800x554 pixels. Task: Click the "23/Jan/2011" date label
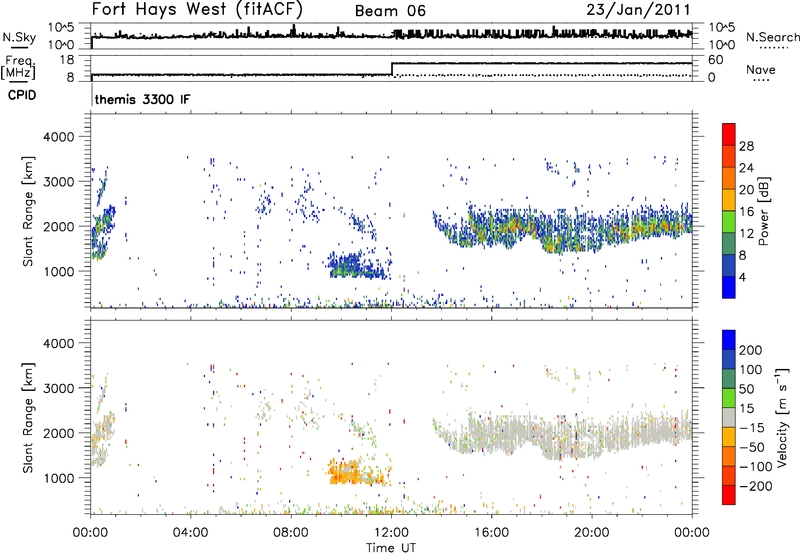click(638, 10)
